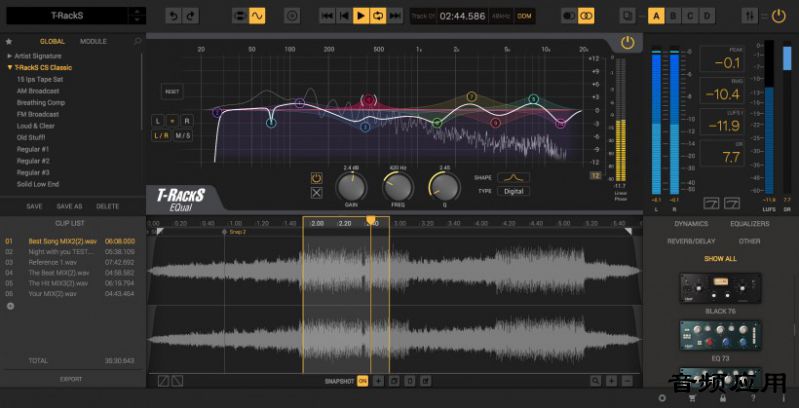Screen dimensions: 799x408
Task: Switch to the waveform view icon
Action: tap(257, 16)
